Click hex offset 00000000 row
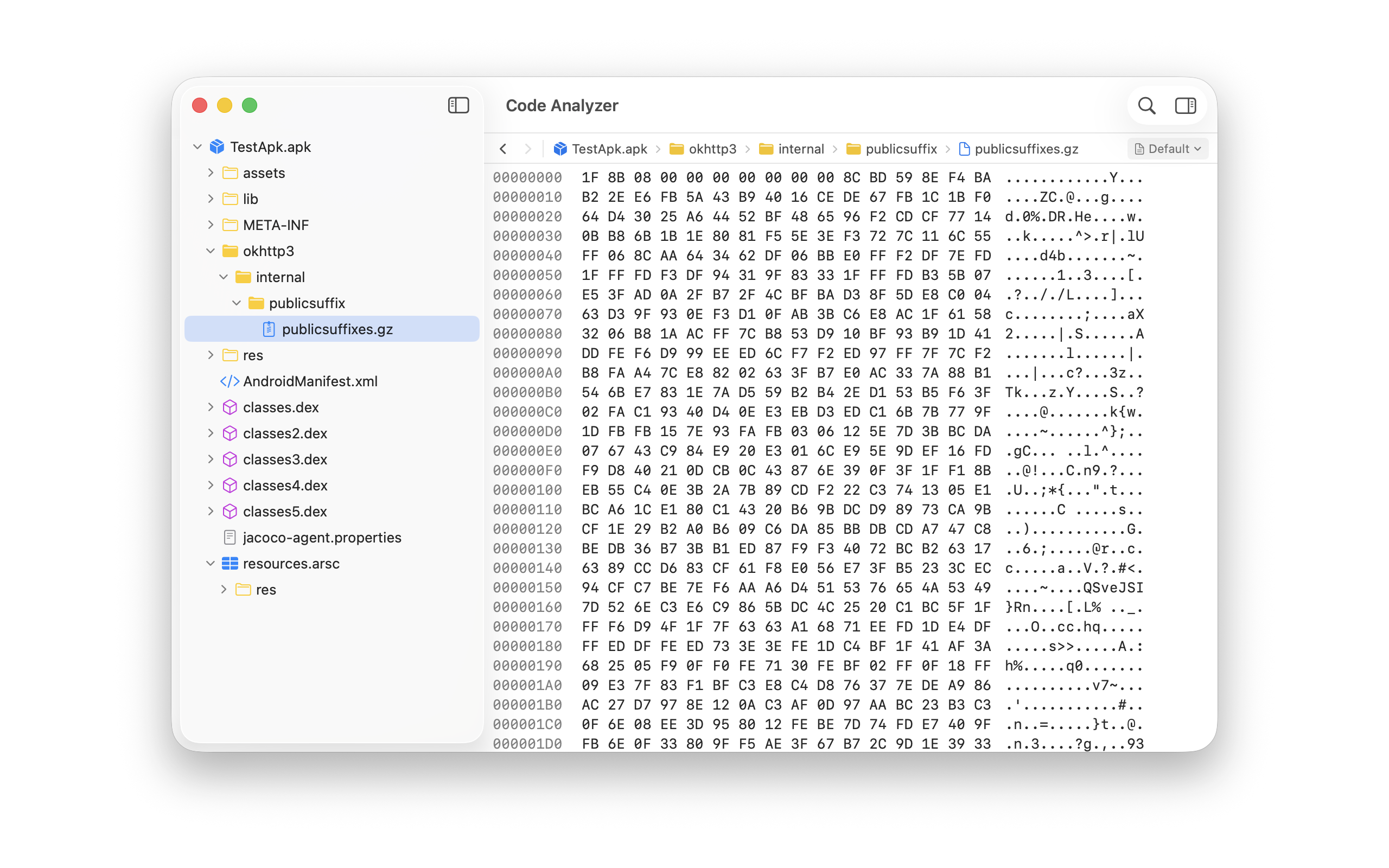This screenshot has width=1389, height=868. click(x=817, y=178)
